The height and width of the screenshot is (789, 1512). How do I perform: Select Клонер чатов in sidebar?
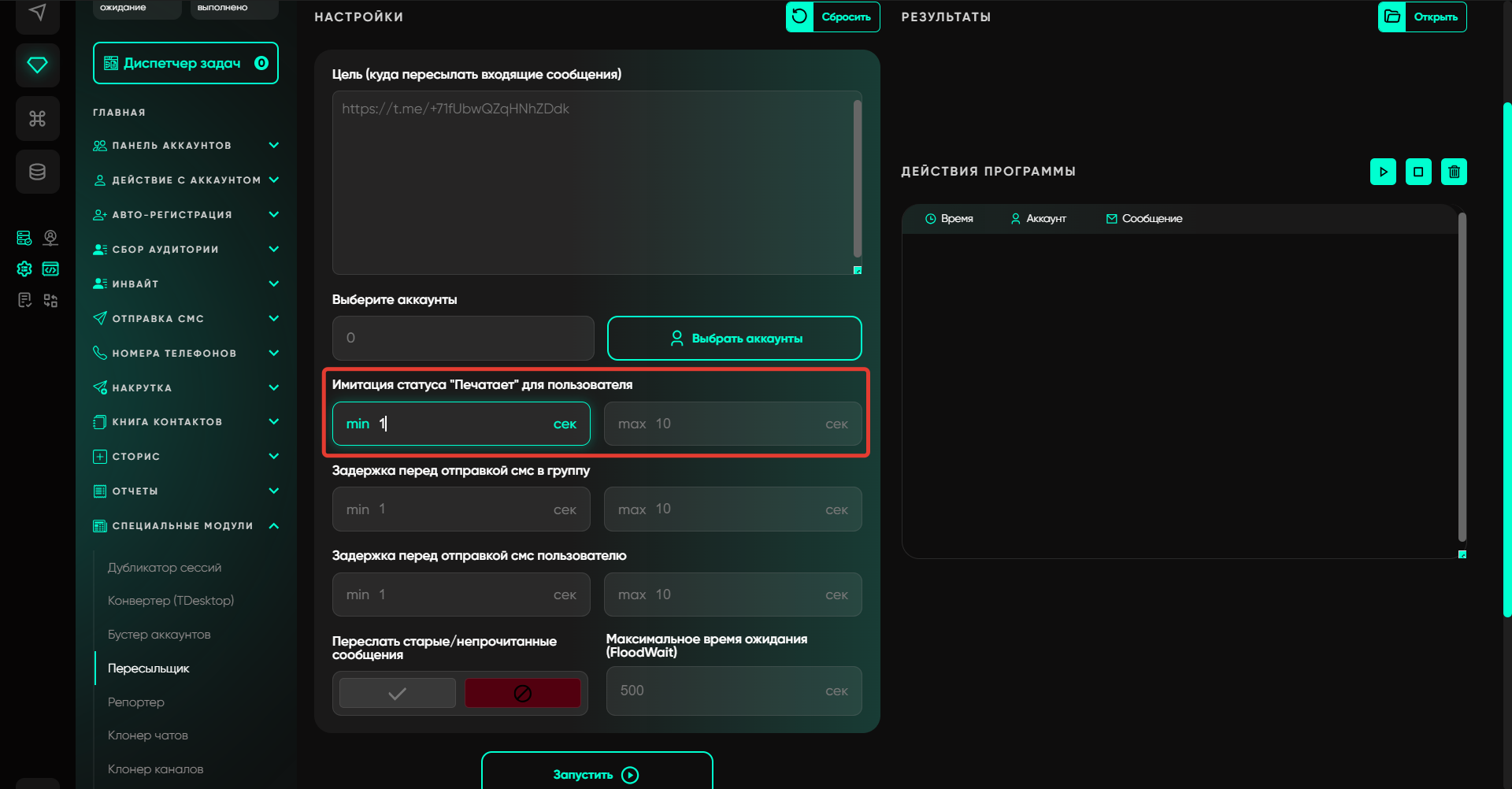coord(148,735)
